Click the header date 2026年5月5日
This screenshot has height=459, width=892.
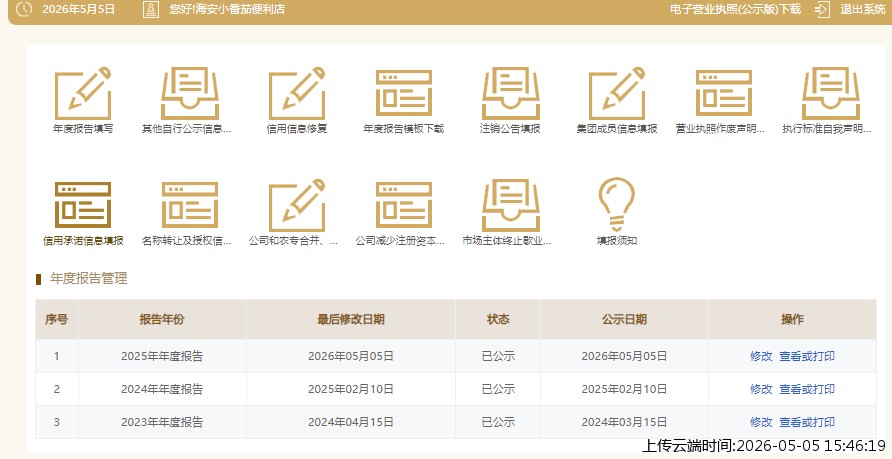[79, 9]
